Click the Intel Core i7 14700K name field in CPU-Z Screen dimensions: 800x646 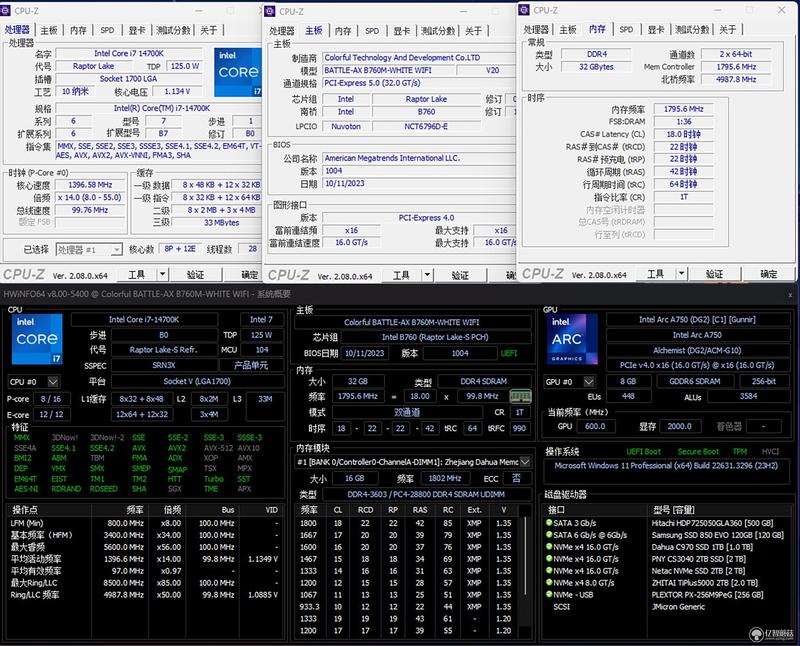pyautogui.click(x=129, y=54)
